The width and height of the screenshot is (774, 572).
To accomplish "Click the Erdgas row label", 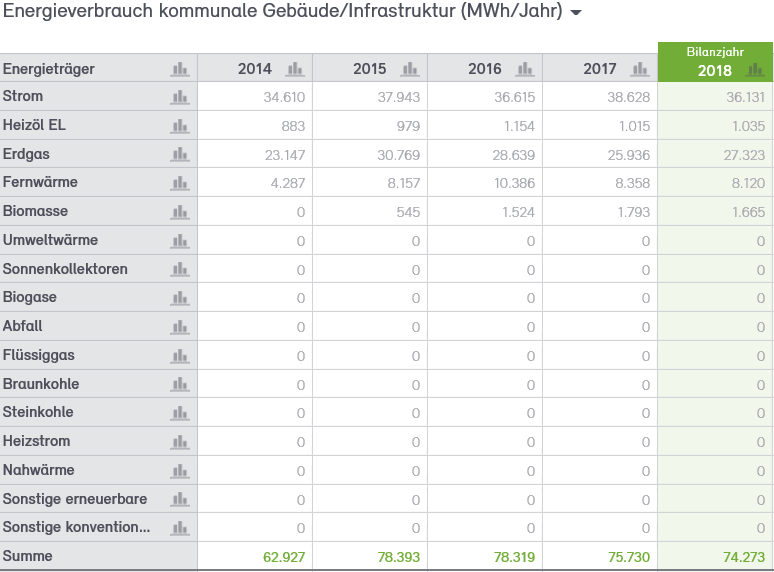I will [26, 154].
